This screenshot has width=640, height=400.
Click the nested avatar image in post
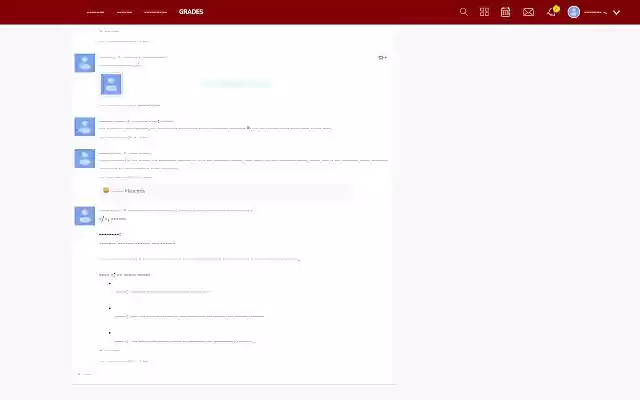(111, 84)
